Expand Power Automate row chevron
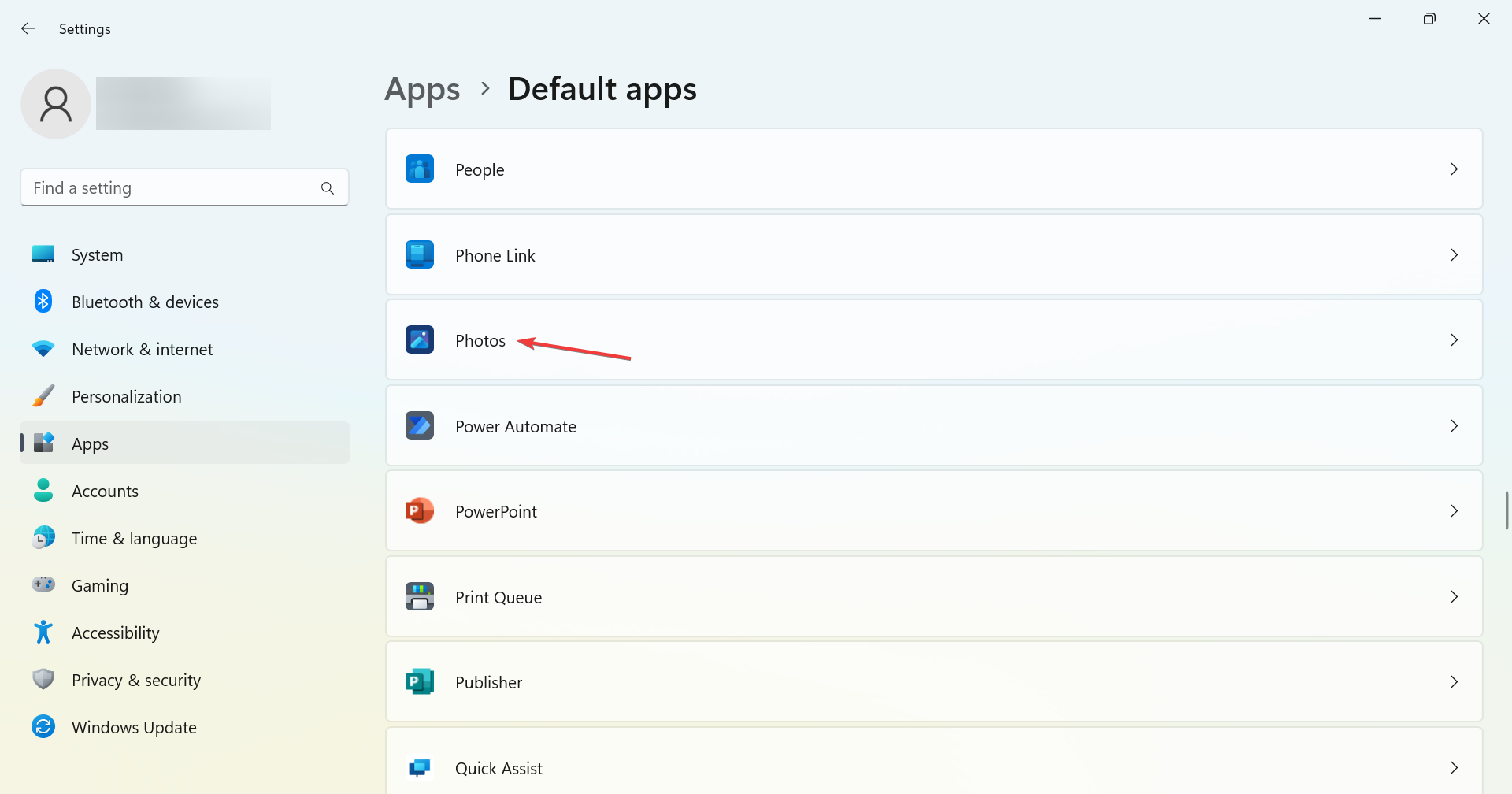 (x=1454, y=425)
